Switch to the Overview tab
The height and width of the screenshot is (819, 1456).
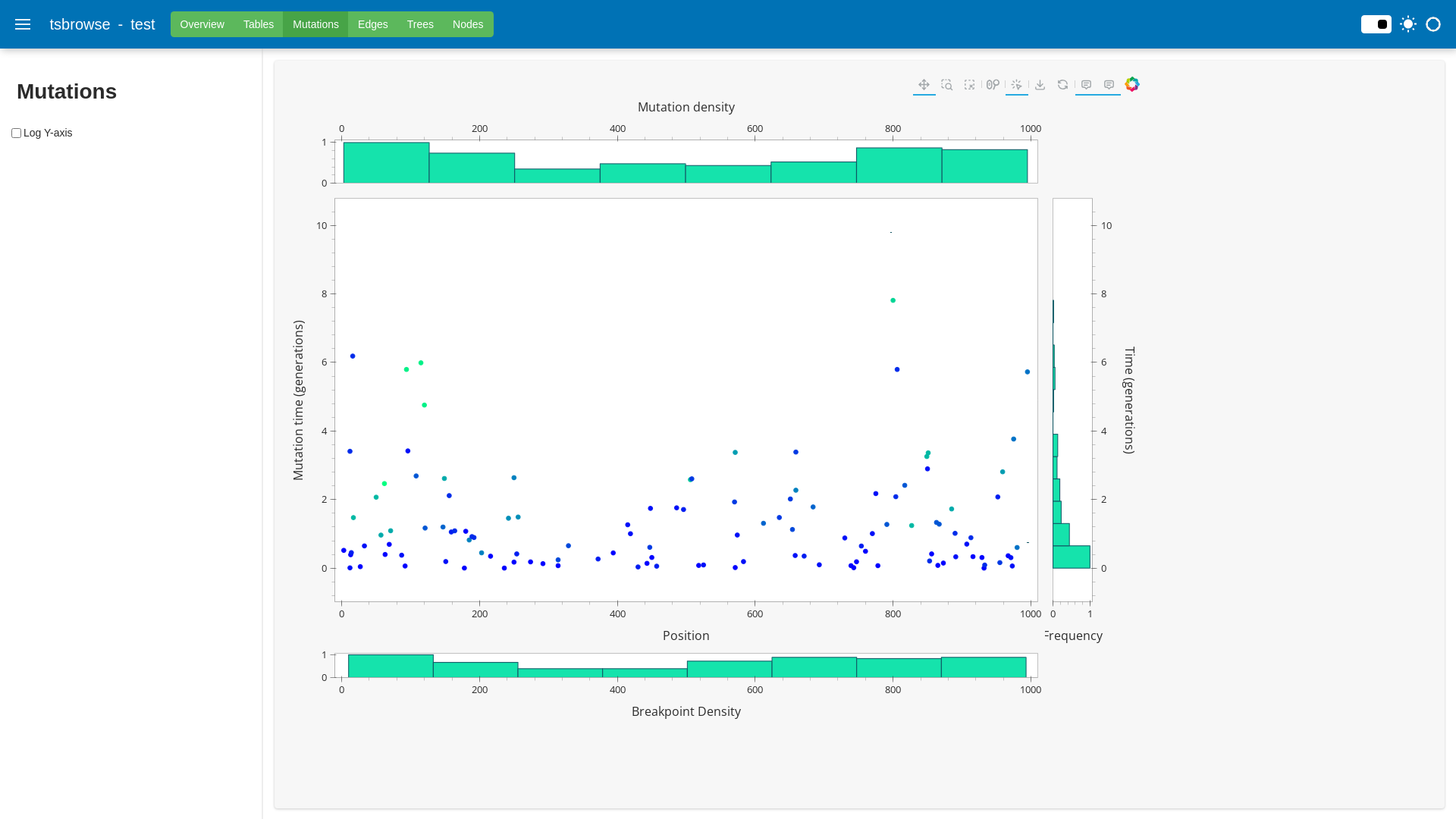(202, 24)
